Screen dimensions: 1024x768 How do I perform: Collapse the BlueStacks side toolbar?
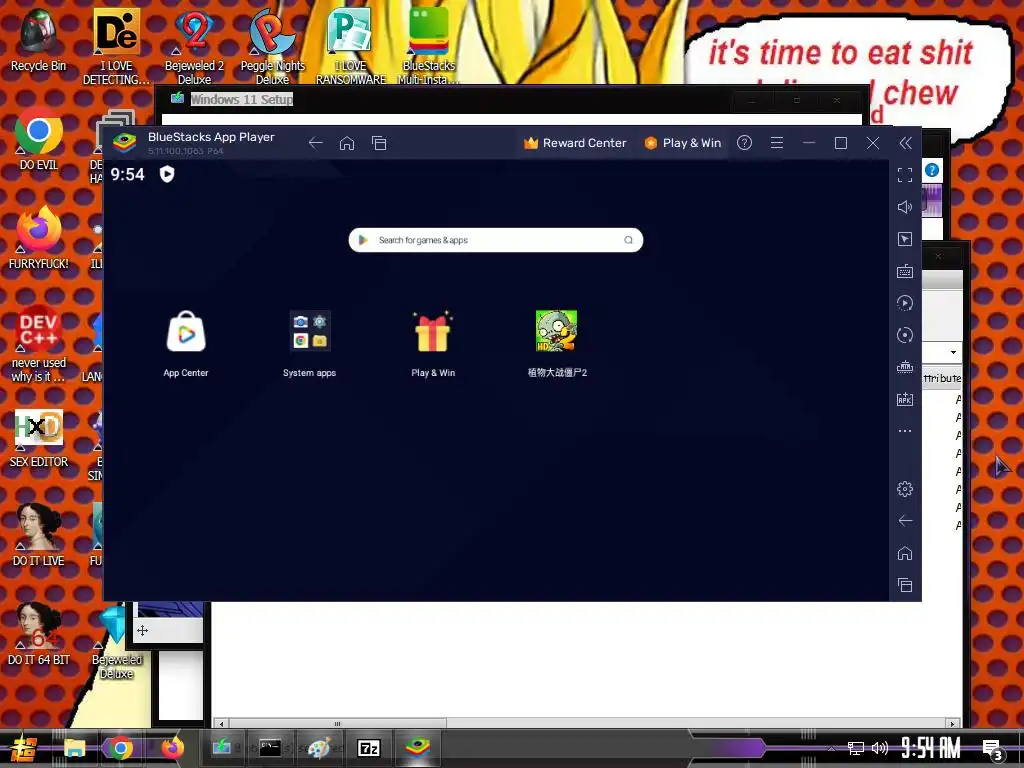(x=905, y=143)
